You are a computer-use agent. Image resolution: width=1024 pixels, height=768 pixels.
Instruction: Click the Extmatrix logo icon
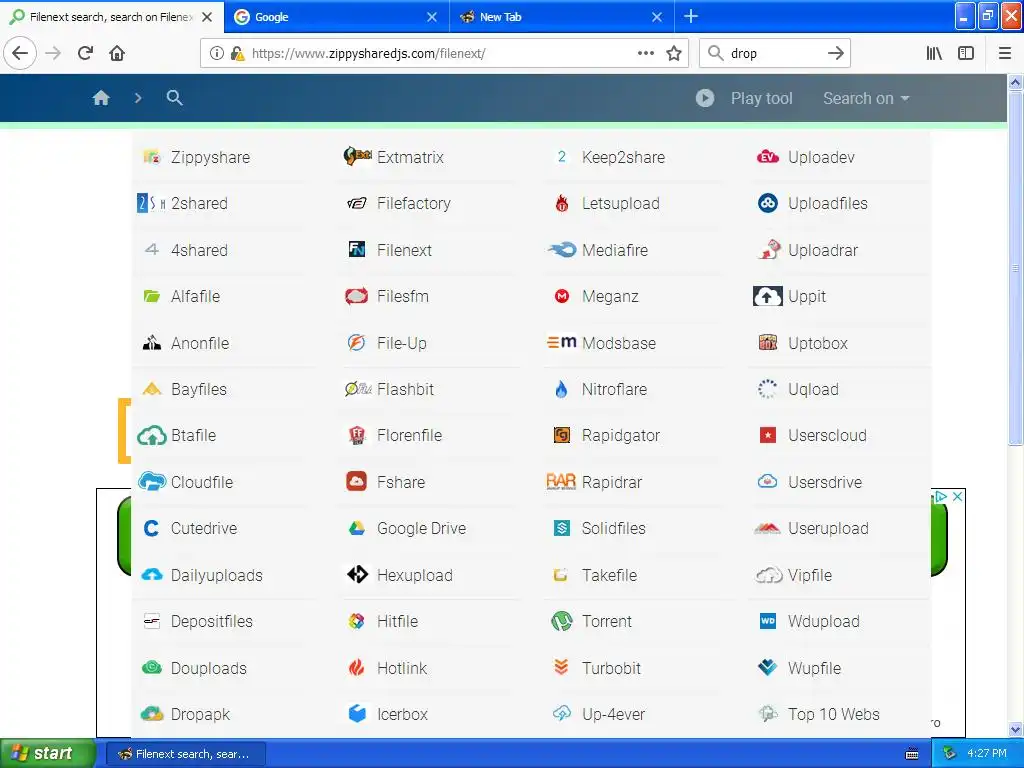point(357,157)
